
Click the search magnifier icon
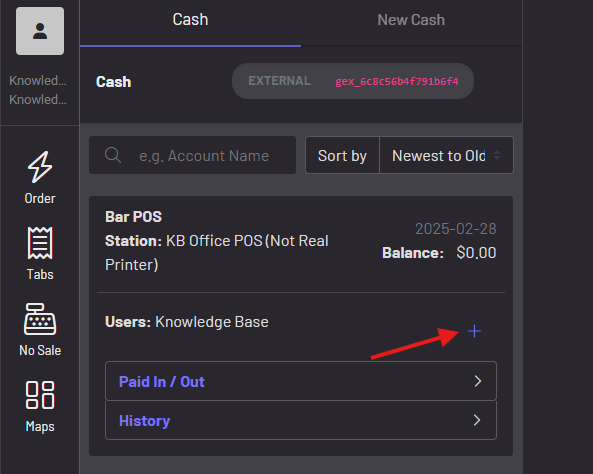[113, 155]
